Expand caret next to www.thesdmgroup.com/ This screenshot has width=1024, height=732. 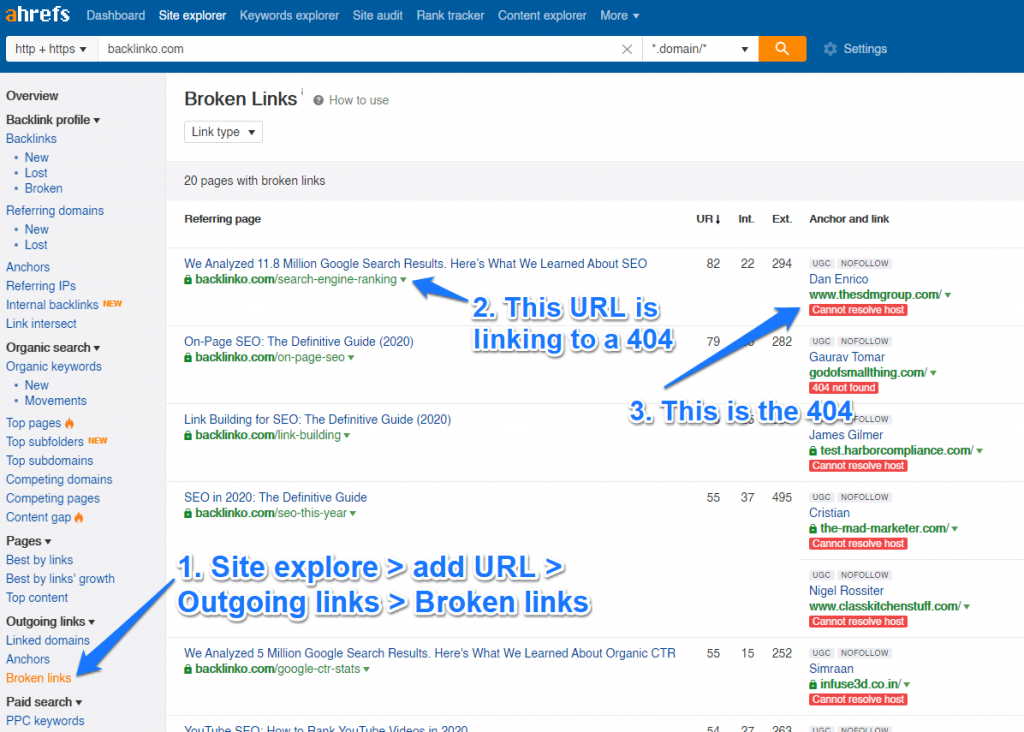click(948, 295)
